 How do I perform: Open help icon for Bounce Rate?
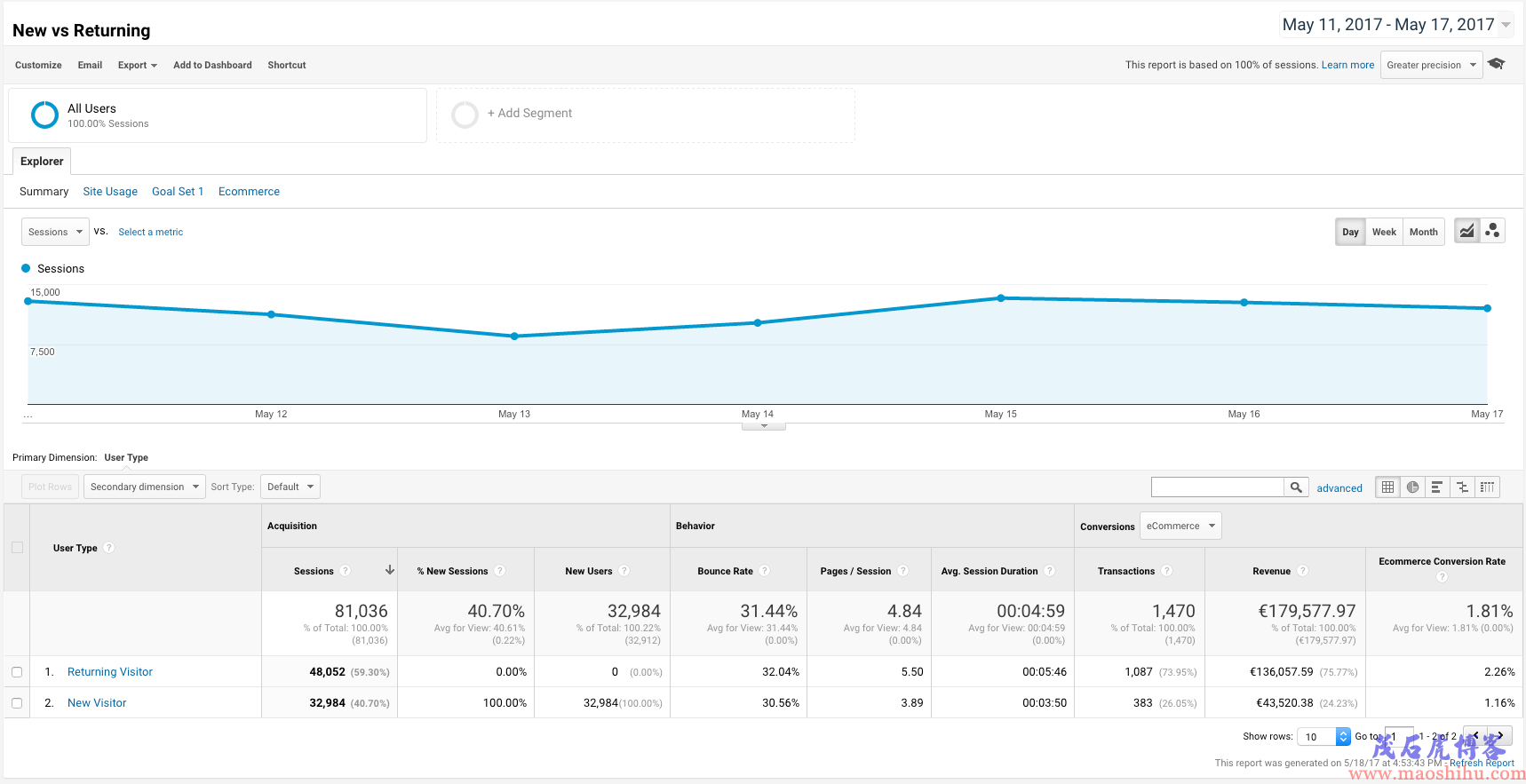tap(765, 571)
